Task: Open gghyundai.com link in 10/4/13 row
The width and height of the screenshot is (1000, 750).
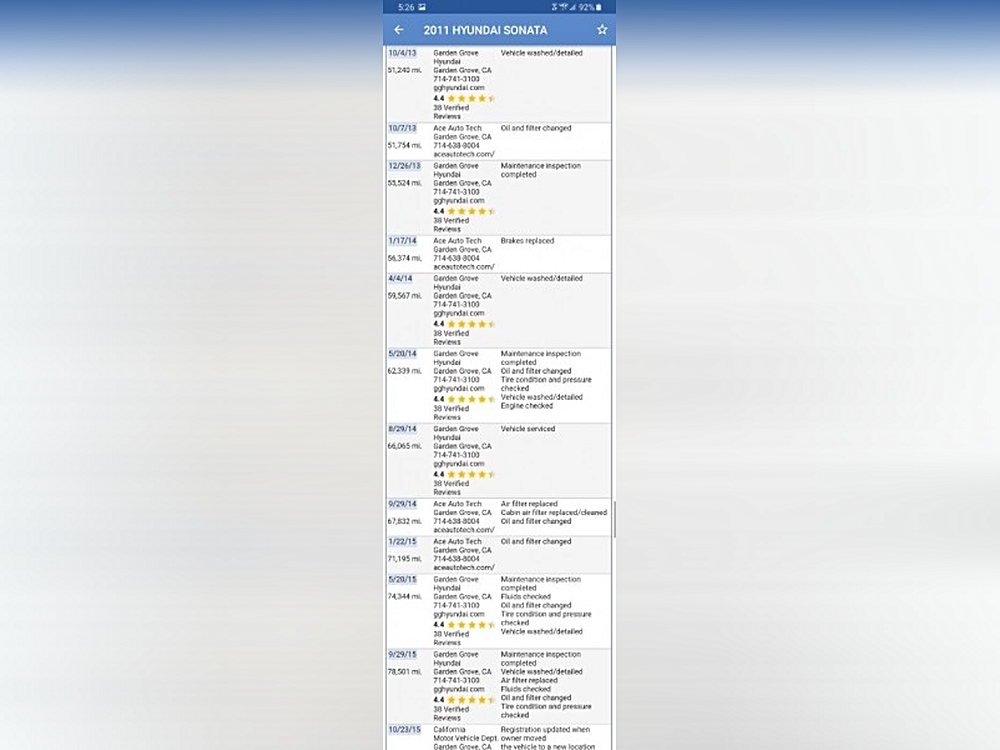Action: (x=459, y=88)
